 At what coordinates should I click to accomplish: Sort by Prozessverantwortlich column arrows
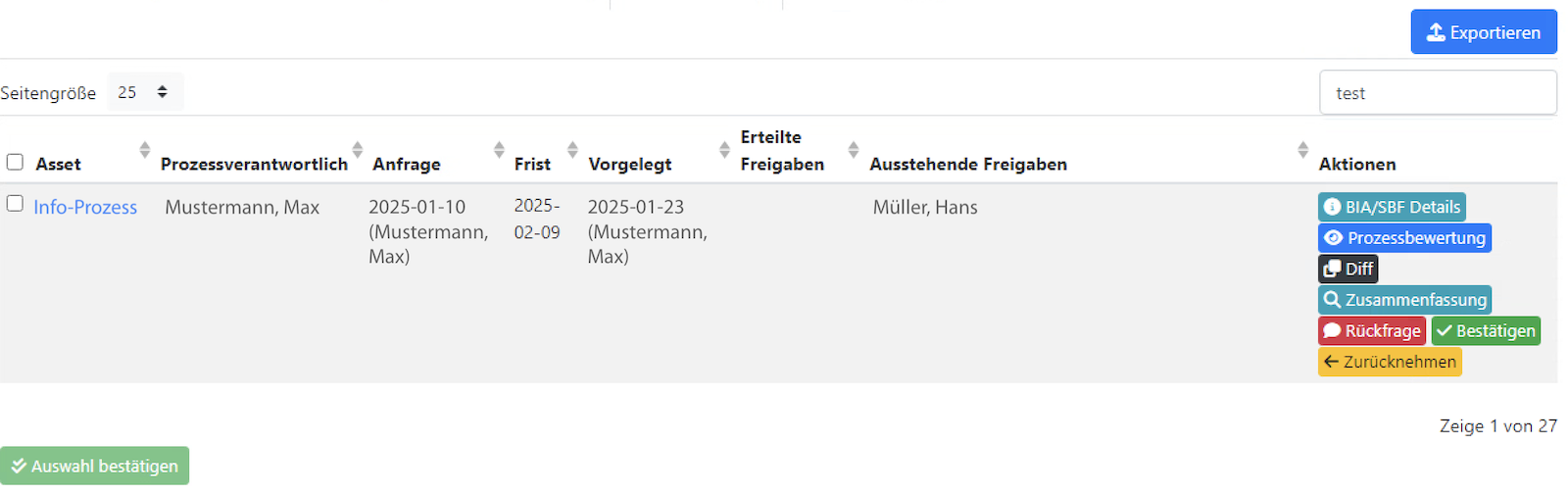[x=358, y=150]
